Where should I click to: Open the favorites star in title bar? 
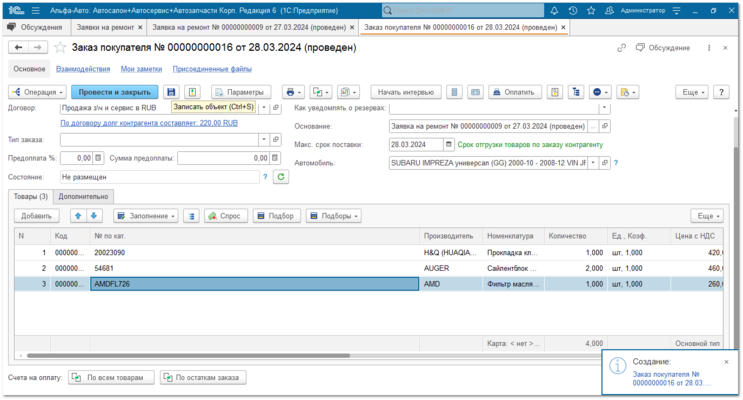591,10
